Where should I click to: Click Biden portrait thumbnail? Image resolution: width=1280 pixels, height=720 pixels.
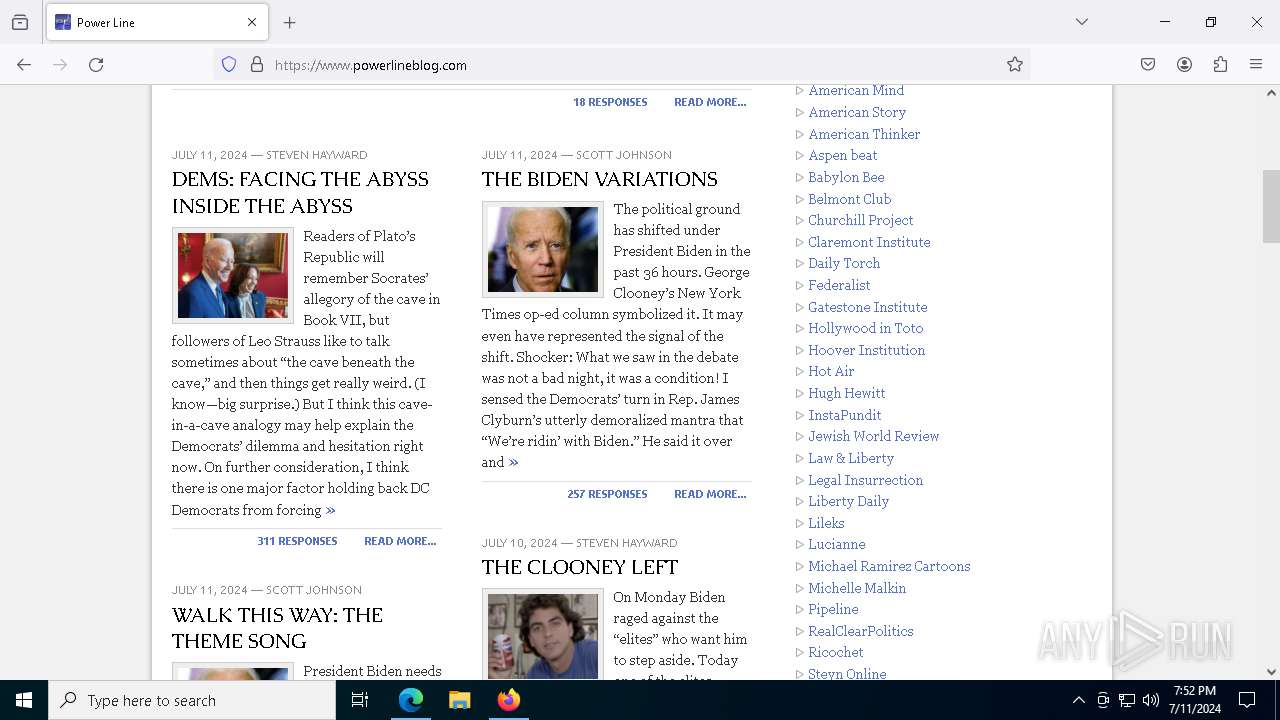543,249
